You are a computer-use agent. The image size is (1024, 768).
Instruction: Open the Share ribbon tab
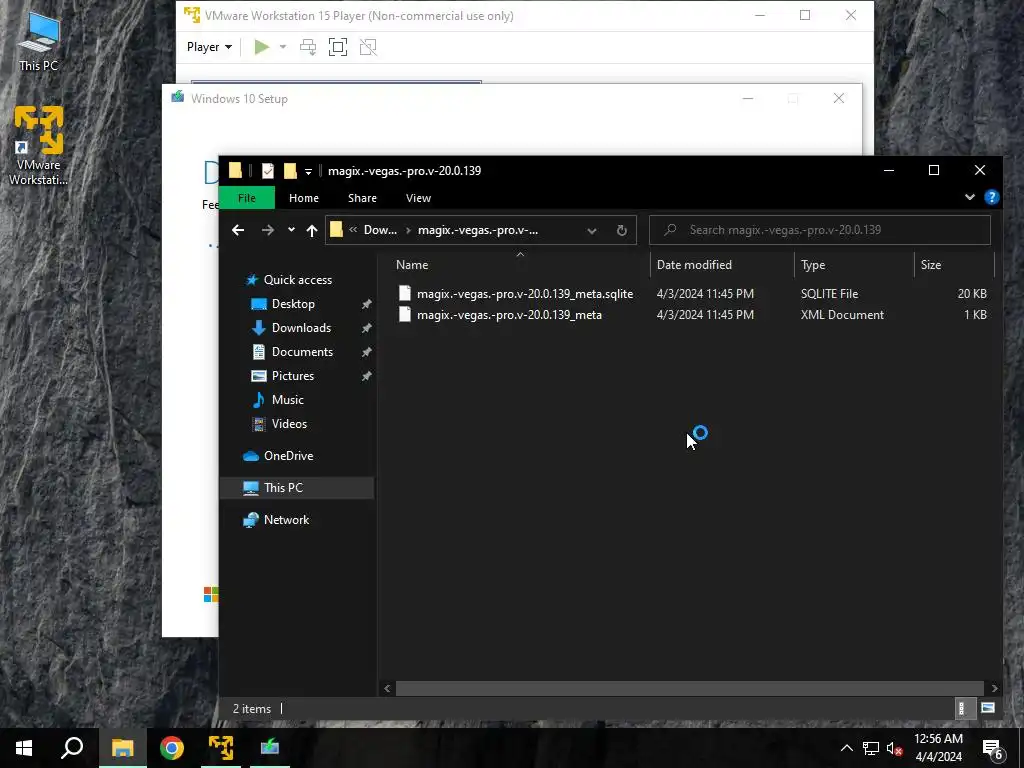[x=362, y=198]
